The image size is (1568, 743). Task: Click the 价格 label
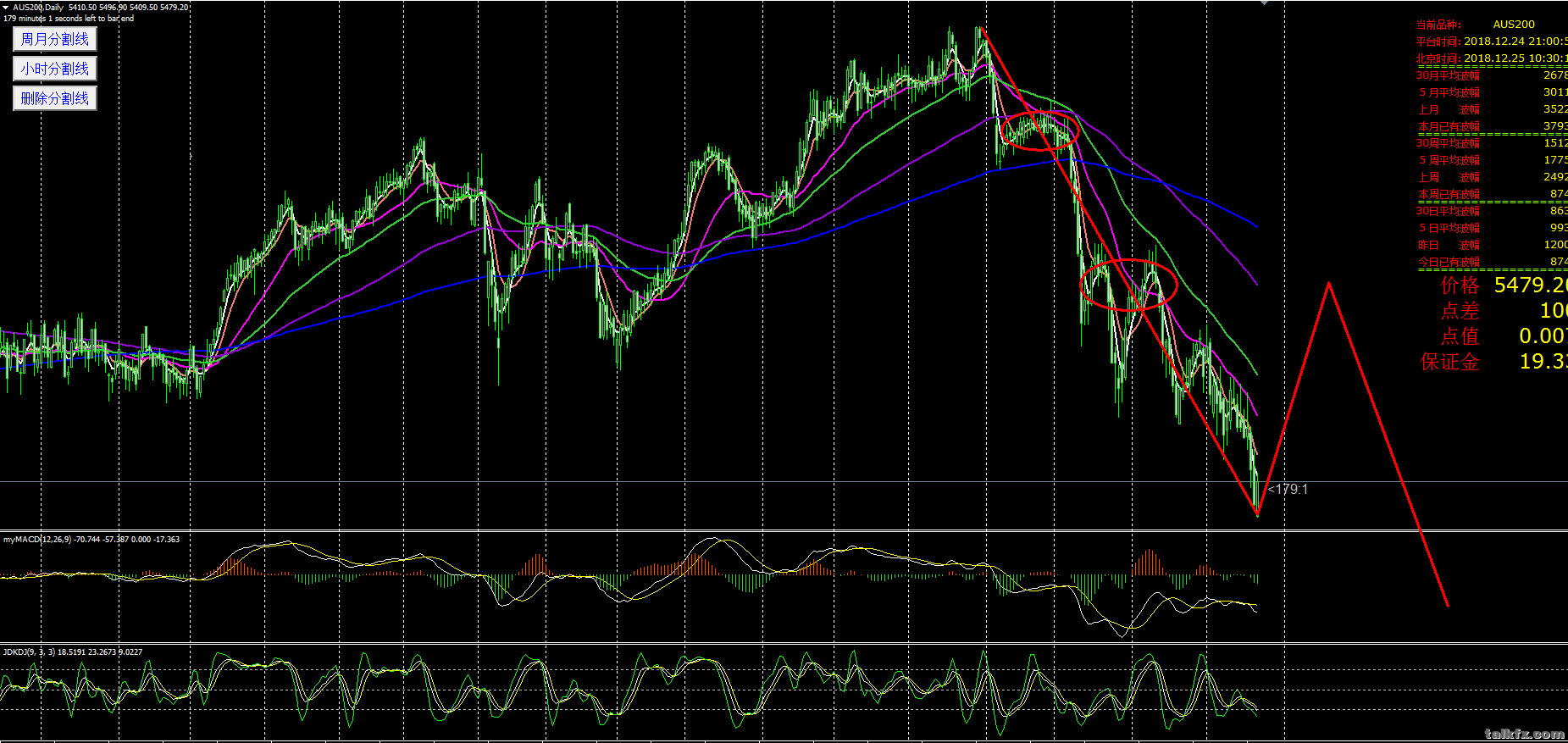(1460, 286)
